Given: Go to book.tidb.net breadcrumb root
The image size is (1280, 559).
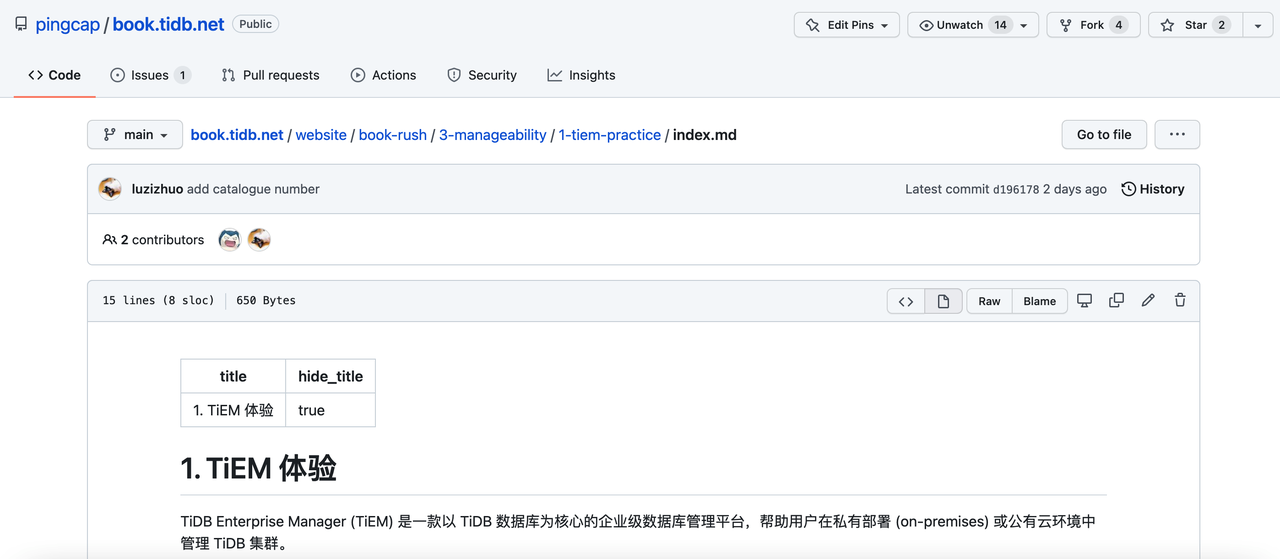Looking at the screenshot, I should point(237,135).
